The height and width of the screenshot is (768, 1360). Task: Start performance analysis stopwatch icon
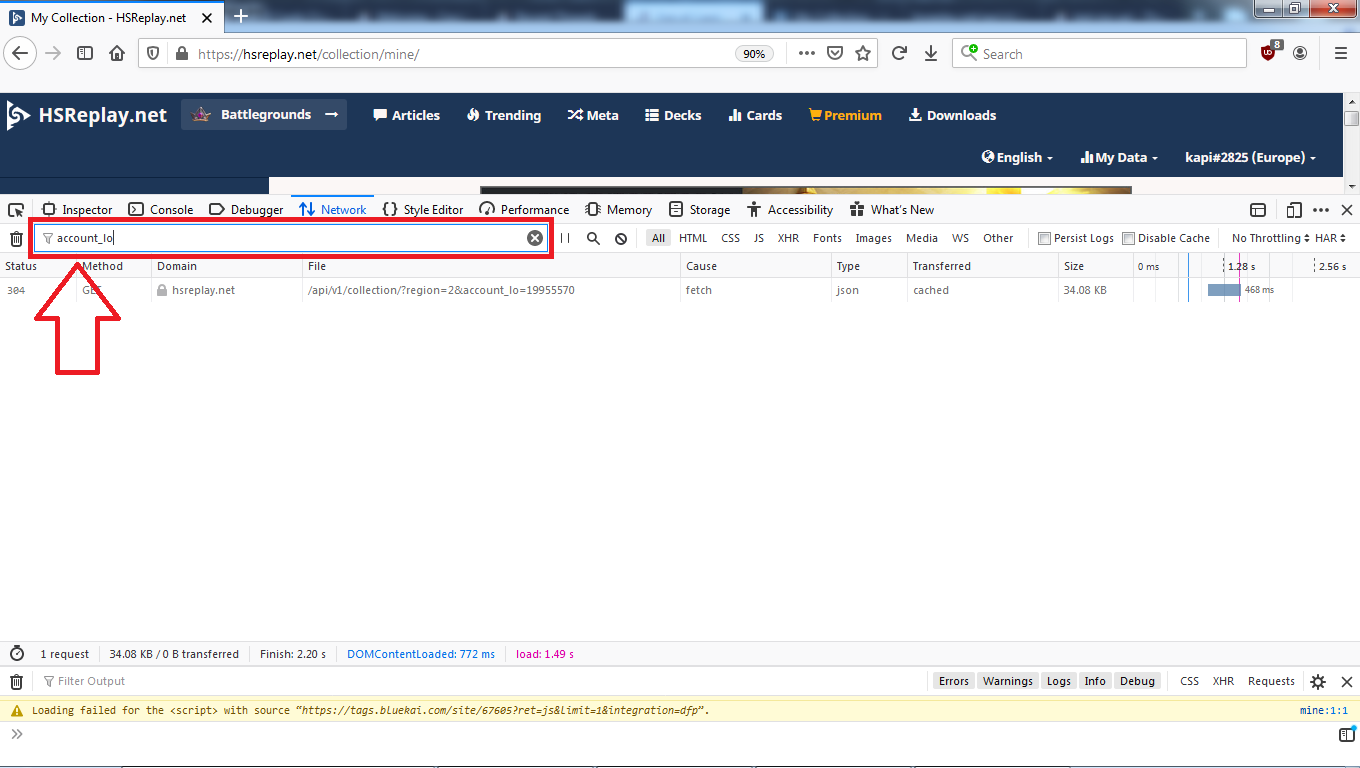coord(16,654)
